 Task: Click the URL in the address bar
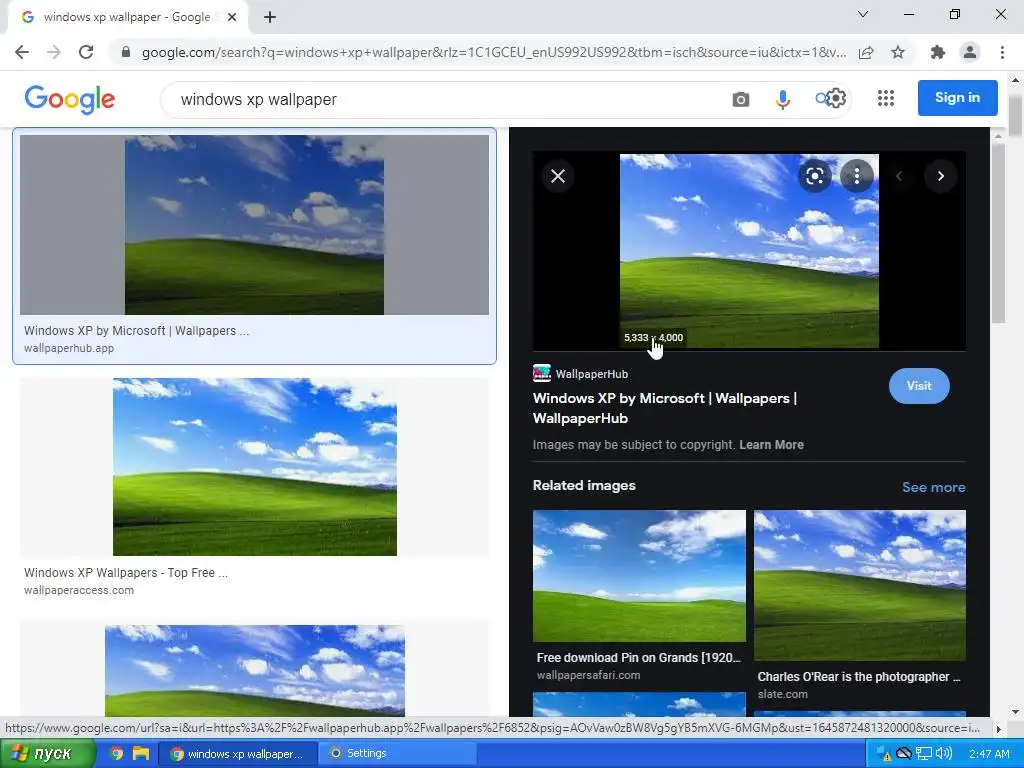[x=494, y=52]
